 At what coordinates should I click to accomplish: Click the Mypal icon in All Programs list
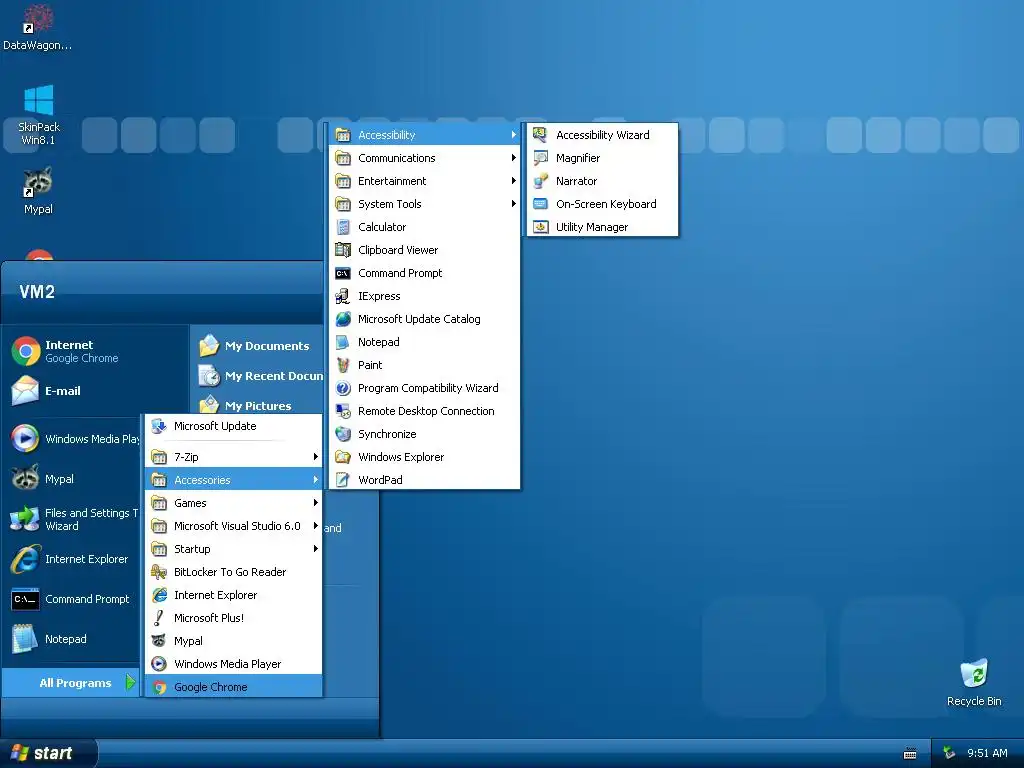159,641
